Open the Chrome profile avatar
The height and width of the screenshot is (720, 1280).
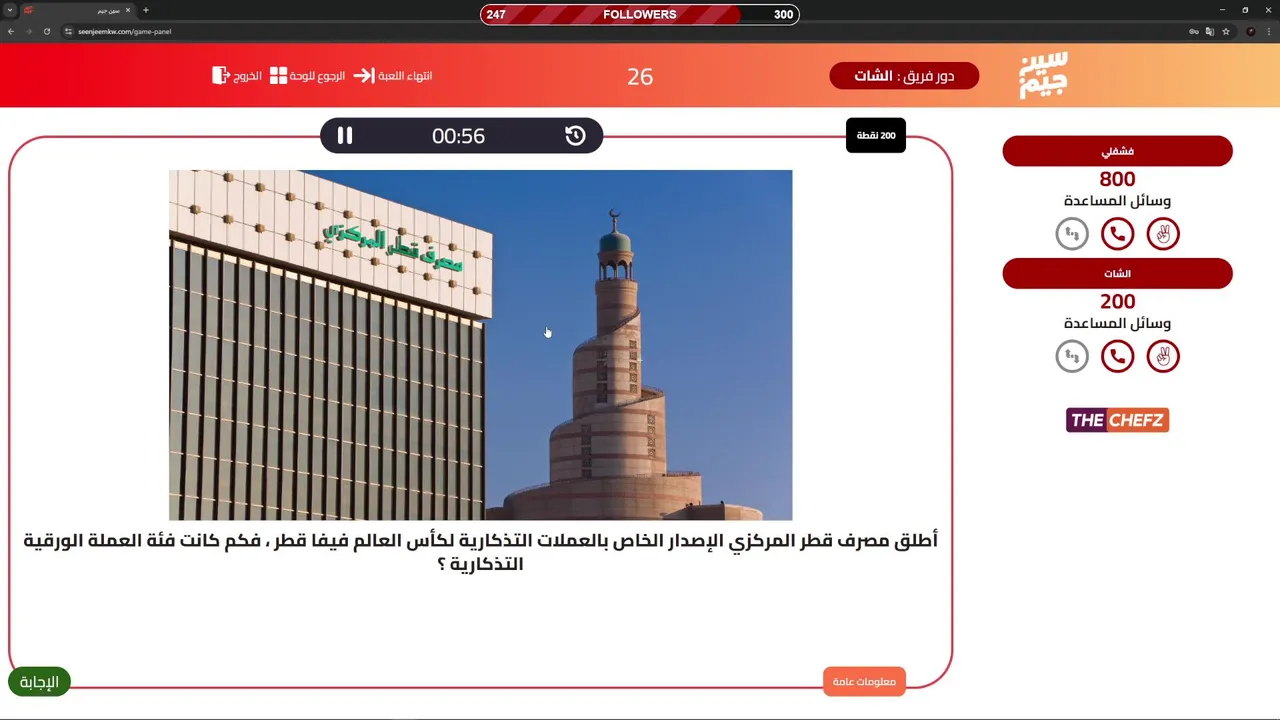1251,31
